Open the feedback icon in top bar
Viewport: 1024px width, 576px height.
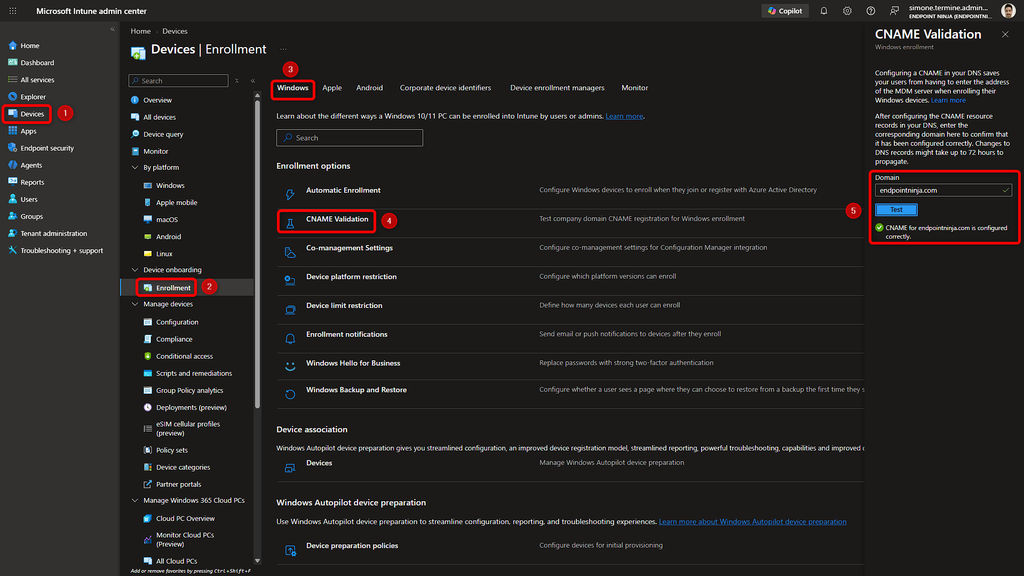click(894, 11)
